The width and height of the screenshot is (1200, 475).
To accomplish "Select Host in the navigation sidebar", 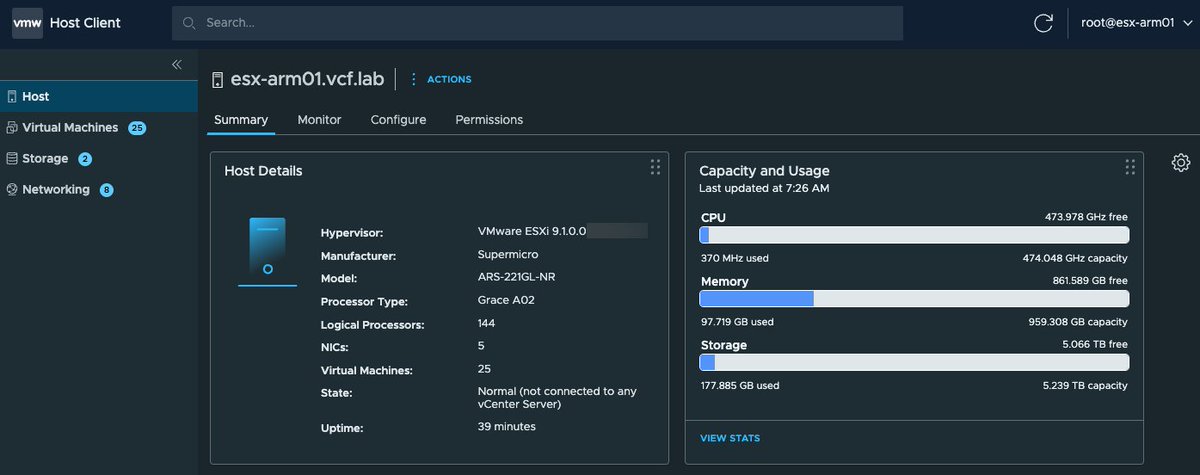I will click(x=98, y=97).
